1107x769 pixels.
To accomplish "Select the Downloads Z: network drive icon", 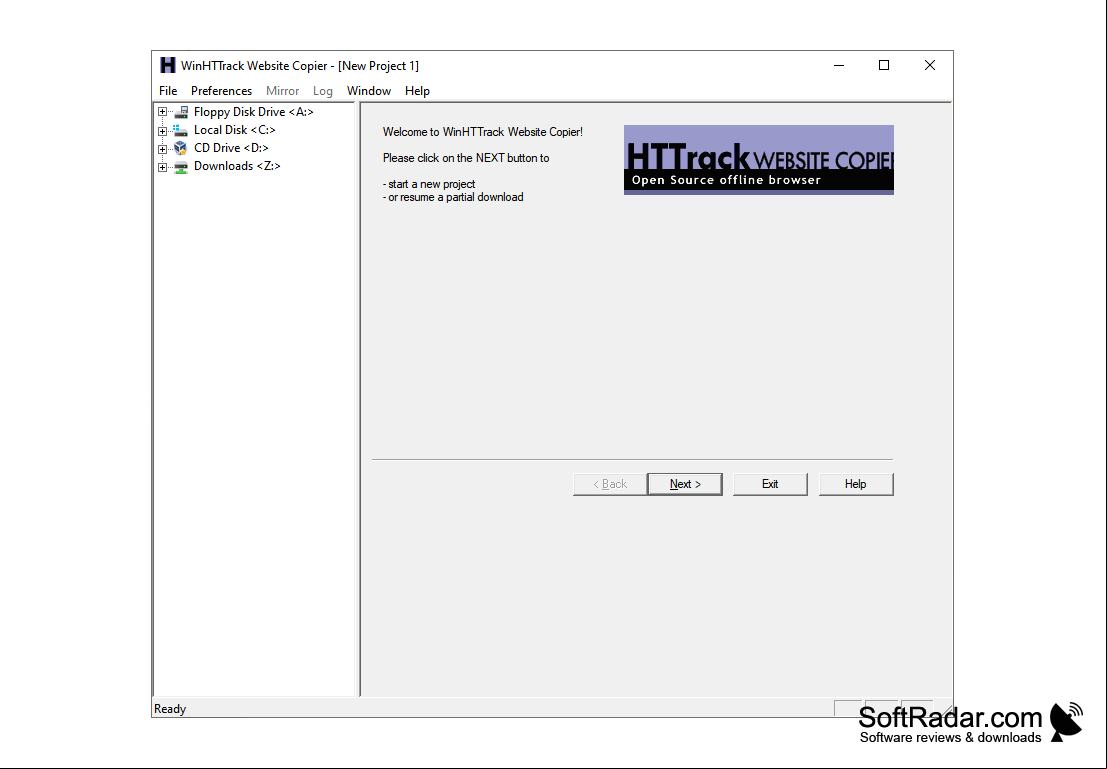I will pyautogui.click(x=181, y=166).
